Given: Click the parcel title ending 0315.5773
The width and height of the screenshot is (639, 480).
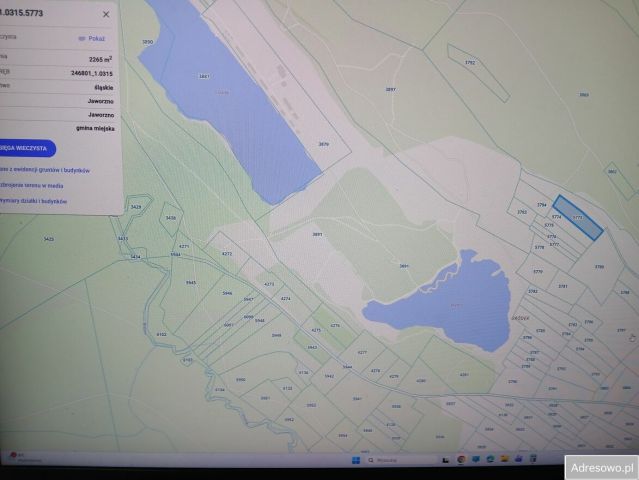Looking at the screenshot, I should pos(21,13).
